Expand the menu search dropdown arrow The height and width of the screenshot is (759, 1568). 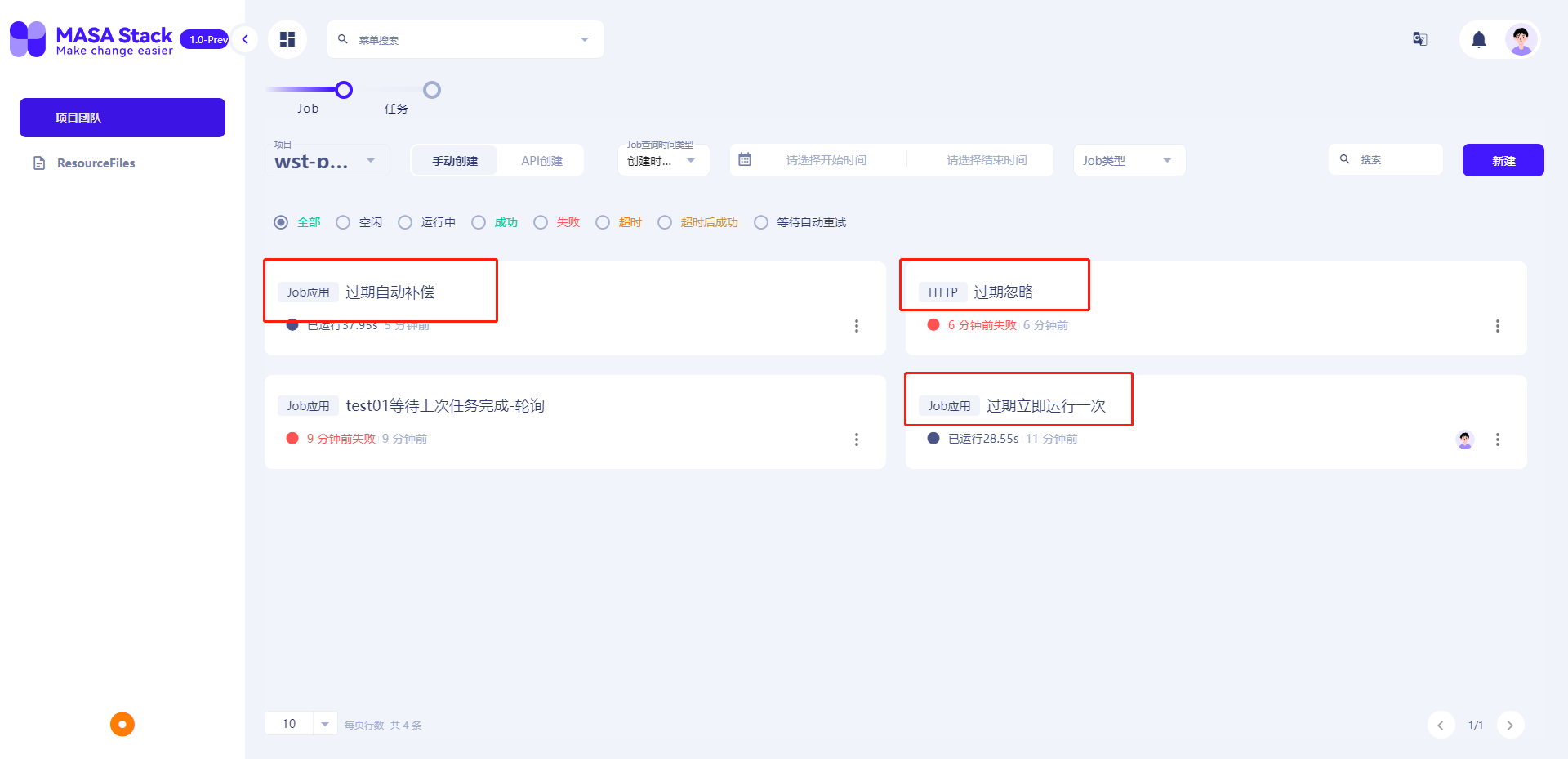[585, 39]
